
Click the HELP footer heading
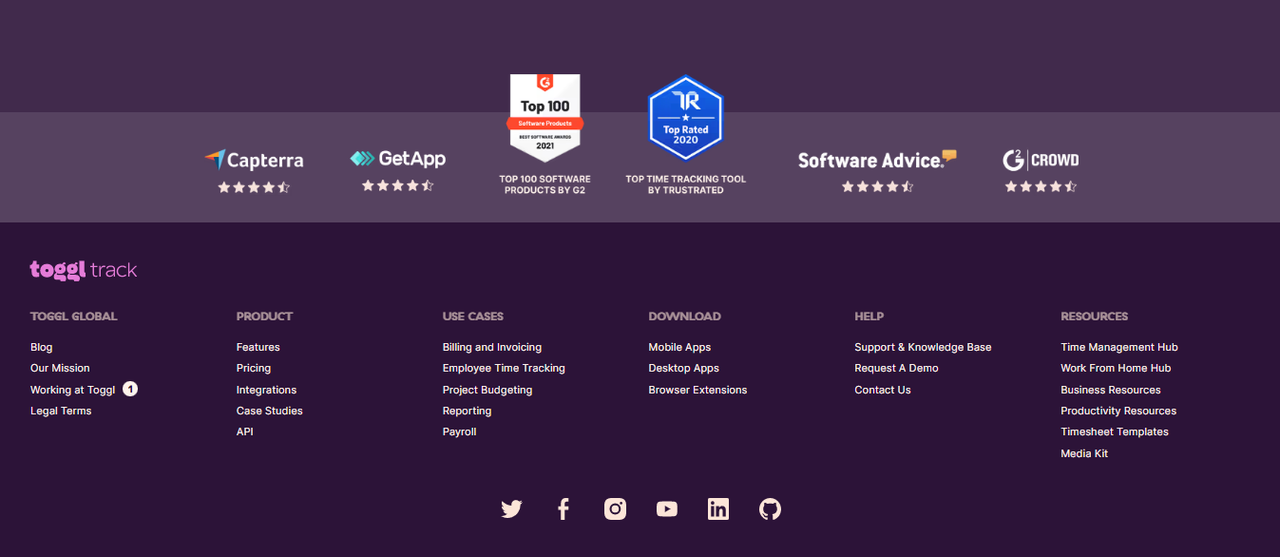[869, 316]
